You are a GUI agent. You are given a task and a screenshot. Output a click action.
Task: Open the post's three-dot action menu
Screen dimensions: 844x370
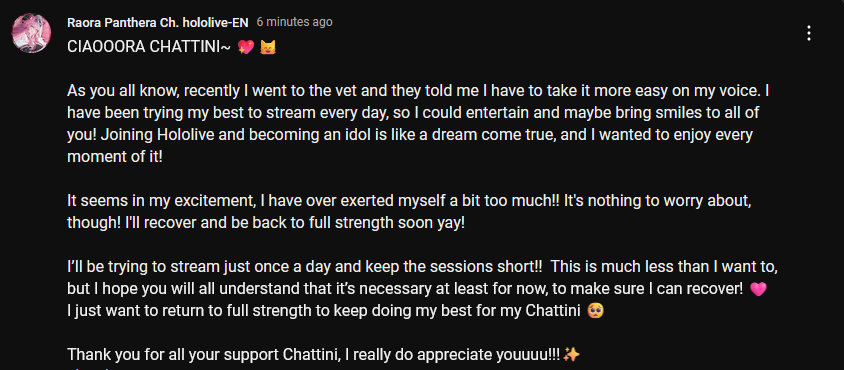(808, 33)
